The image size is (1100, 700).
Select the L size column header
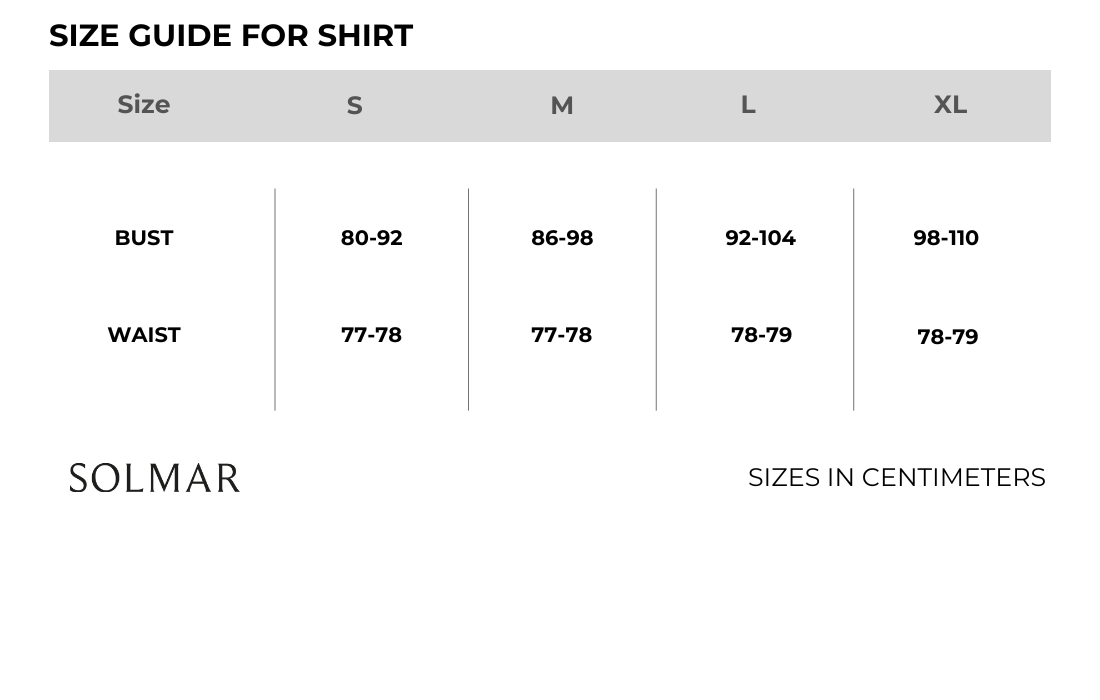748,105
